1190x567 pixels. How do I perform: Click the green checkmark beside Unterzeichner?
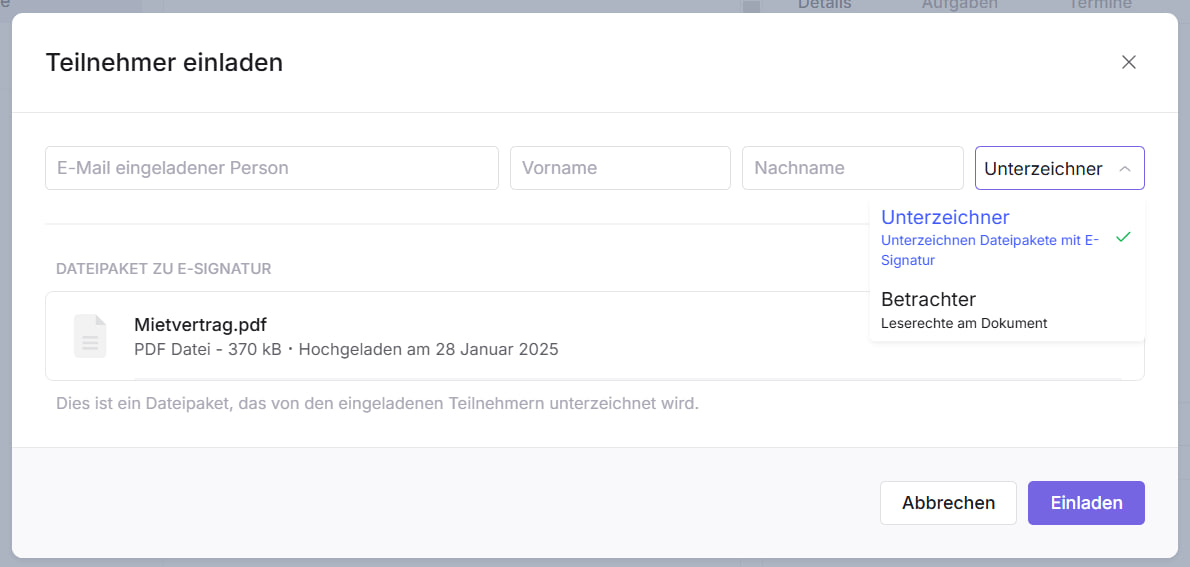pos(1123,237)
